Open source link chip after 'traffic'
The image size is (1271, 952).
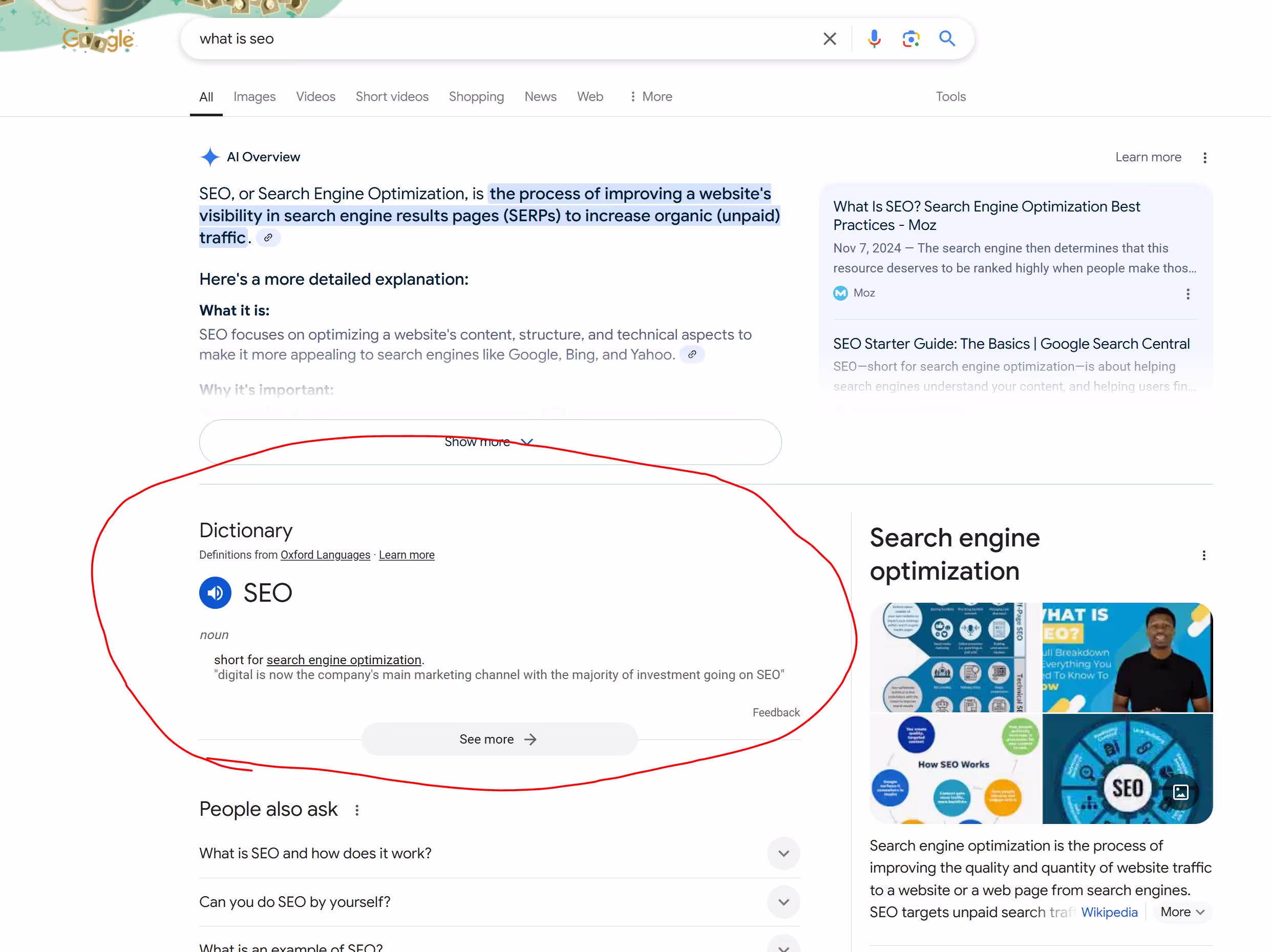[x=268, y=237]
